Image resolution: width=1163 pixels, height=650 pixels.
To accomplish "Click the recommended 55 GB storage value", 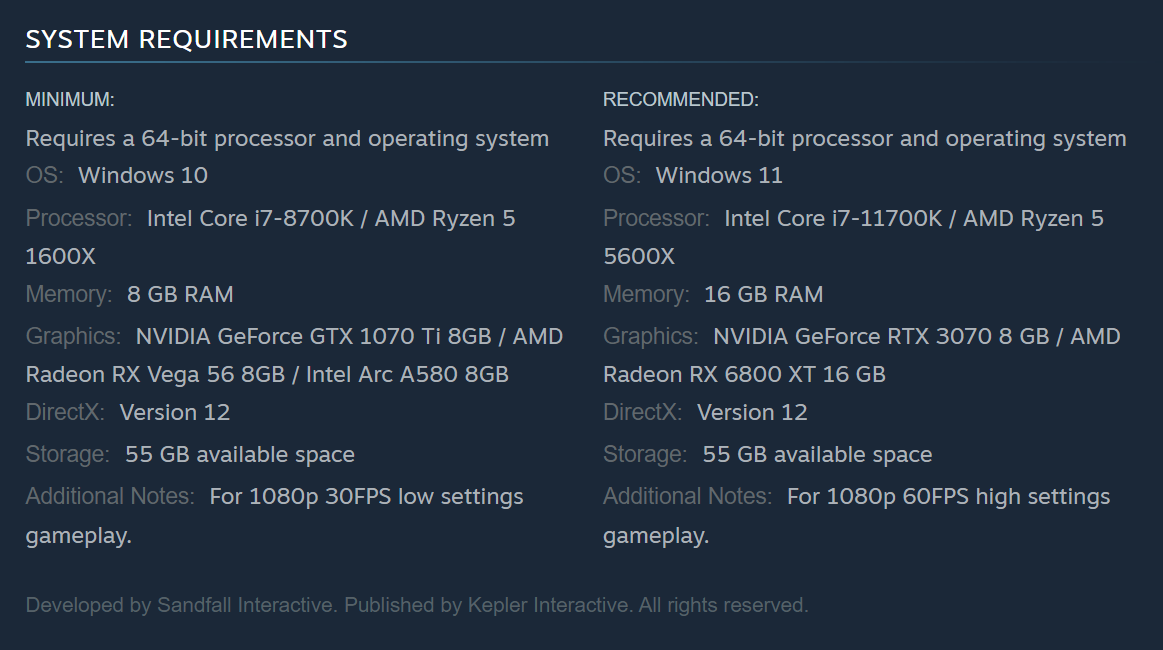I will 817,455.
